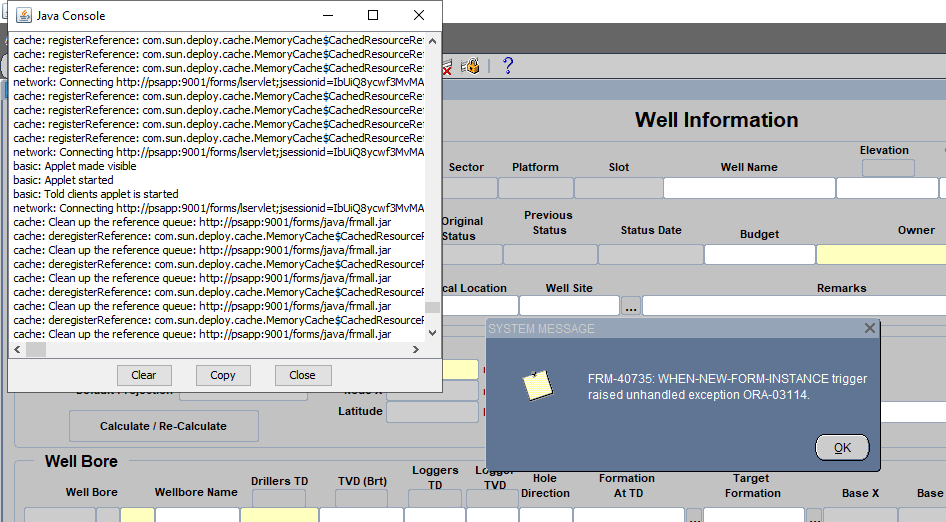The width and height of the screenshot is (946, 522).
Task: Click the red X delete record toolbar icon
Action: [x=447, y=68]
